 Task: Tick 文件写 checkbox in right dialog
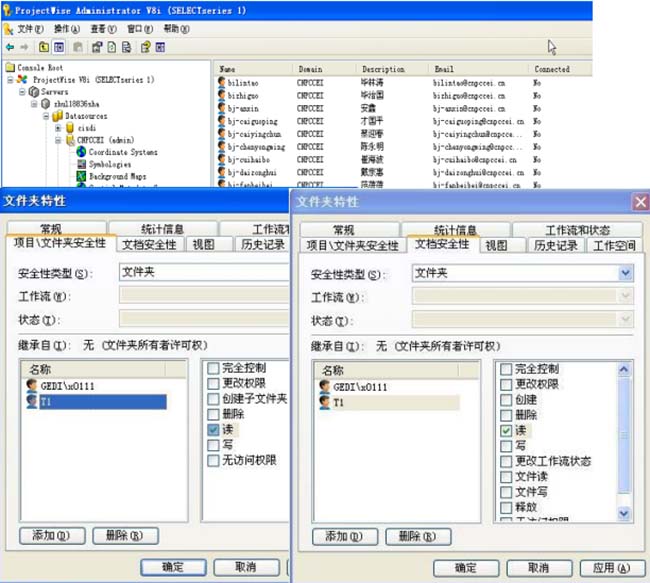coord(506,492)
